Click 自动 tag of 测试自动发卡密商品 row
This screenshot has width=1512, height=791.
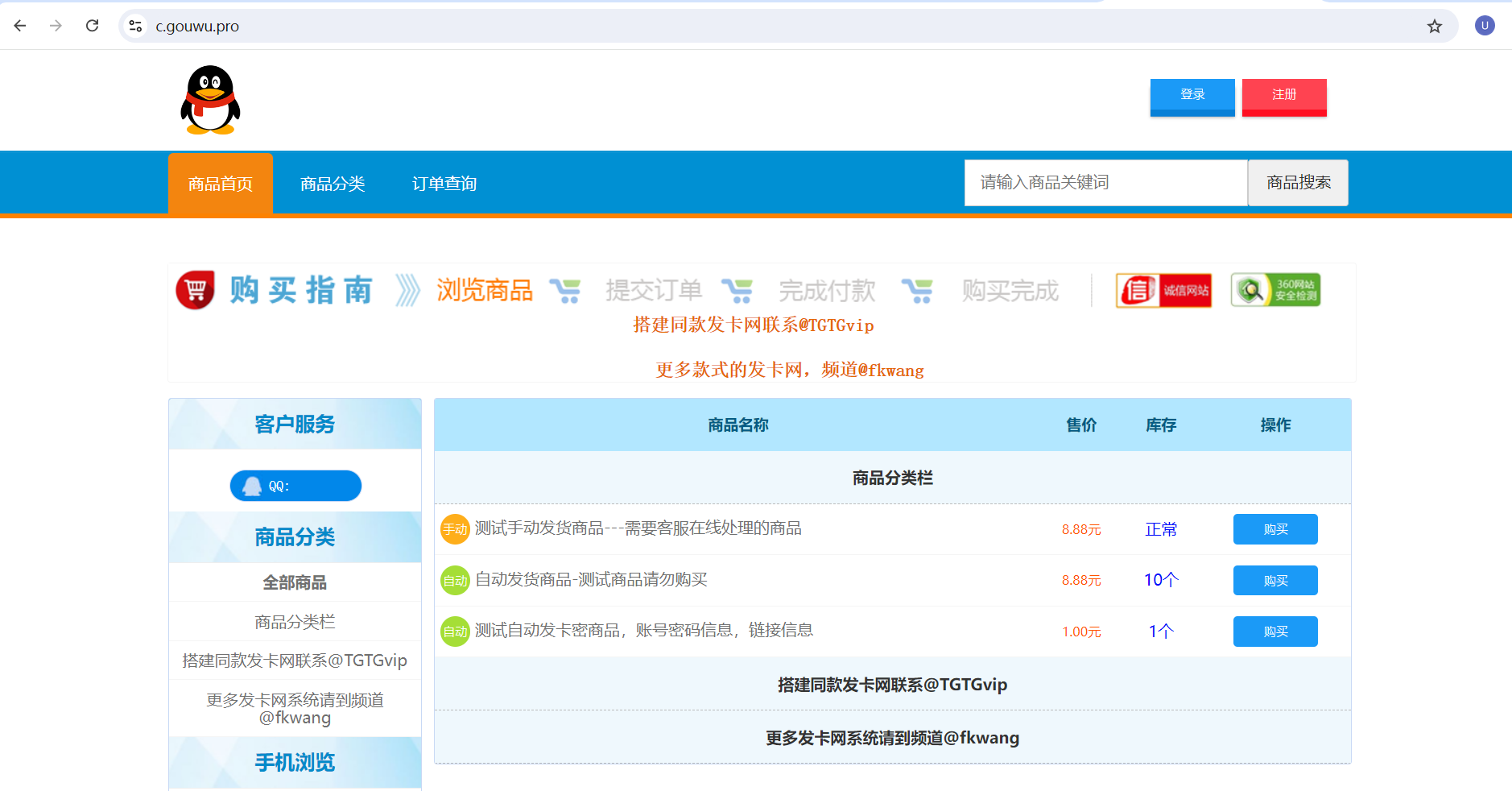(x=455, y=632)
